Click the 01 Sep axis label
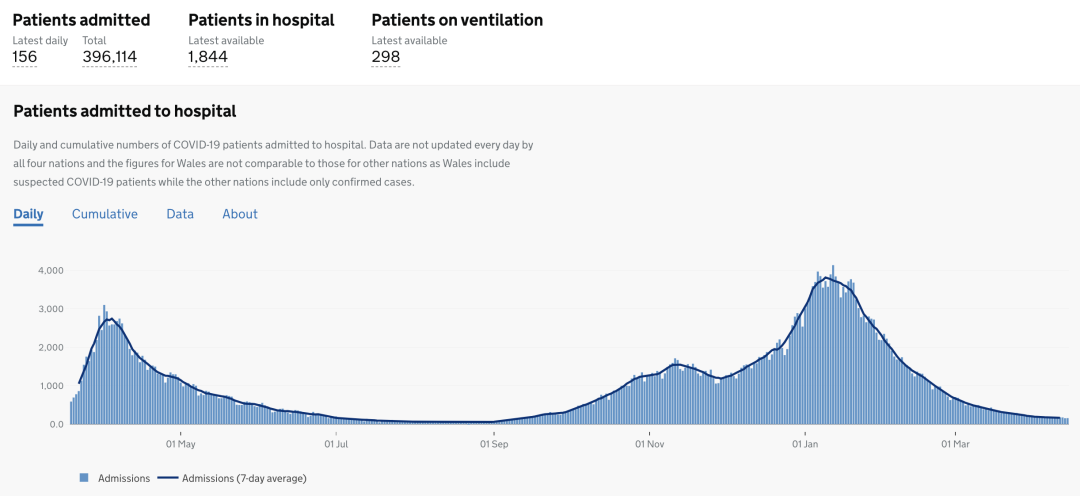Viewport: 1080px width, 496px height. point(493,444)
